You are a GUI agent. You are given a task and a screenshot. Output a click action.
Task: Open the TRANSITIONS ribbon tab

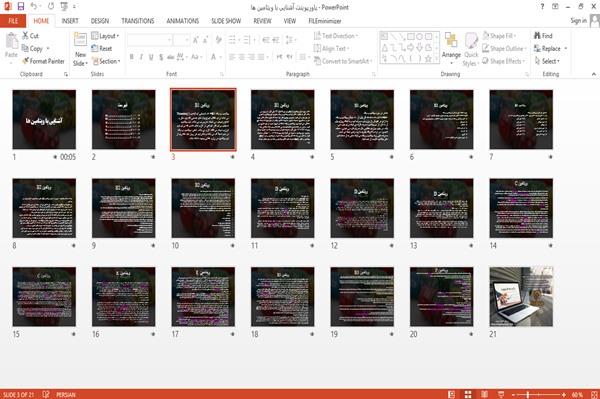click(x=138, y=21)
